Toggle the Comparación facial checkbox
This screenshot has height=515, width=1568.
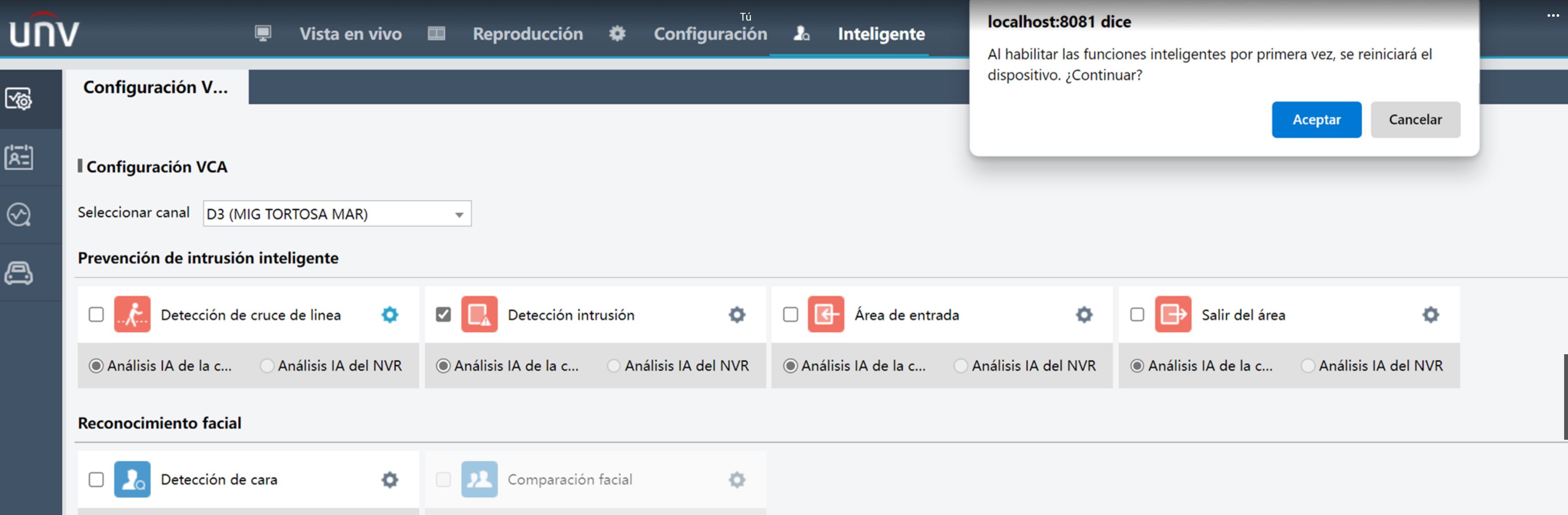point(443,480)
